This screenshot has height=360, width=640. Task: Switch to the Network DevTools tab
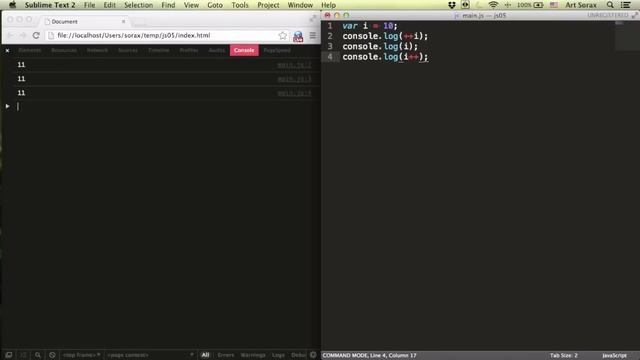pos(97,50)
